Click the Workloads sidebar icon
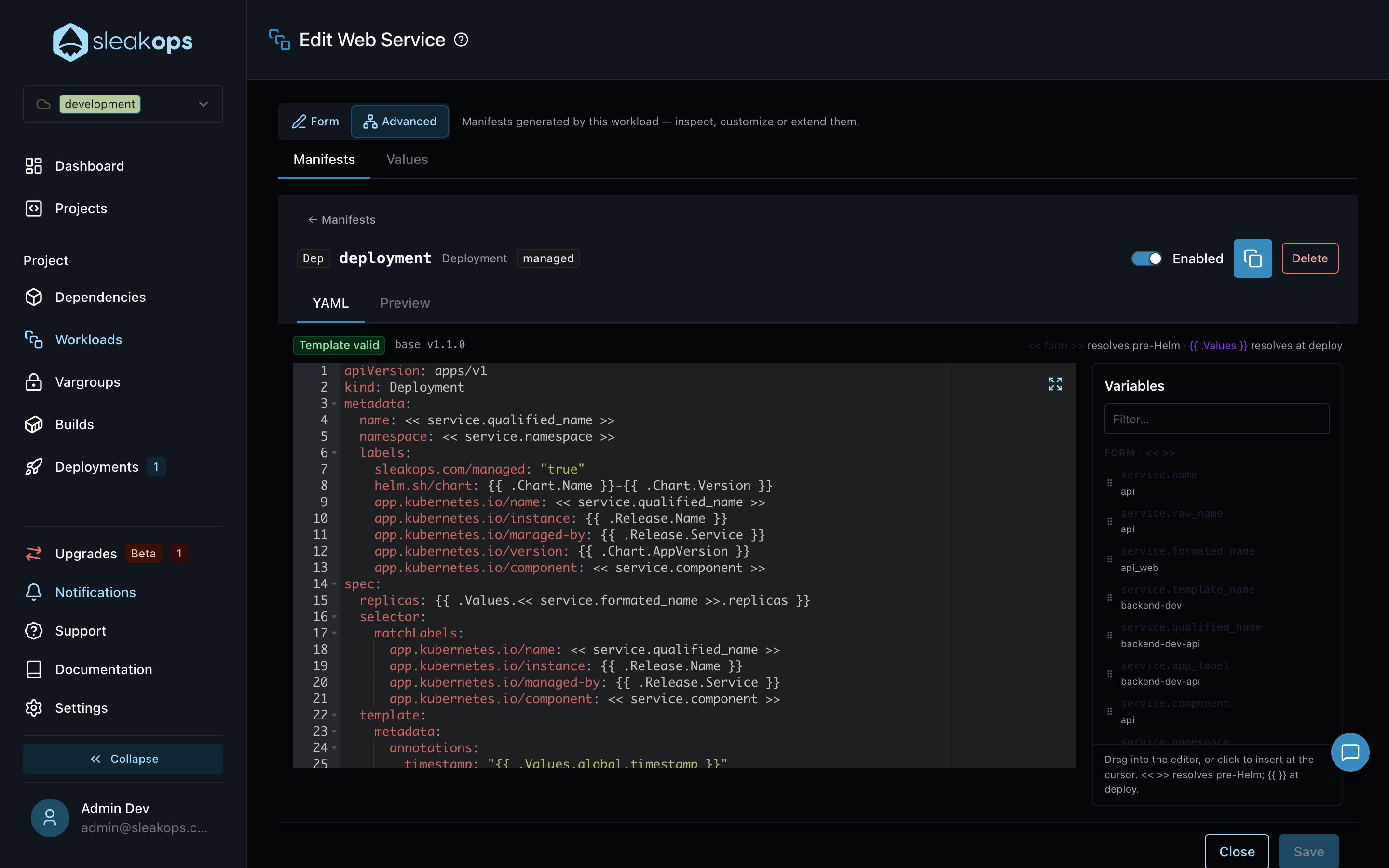Image resolution: width=1389 pixels, height=868 pixels. [34, 339]
